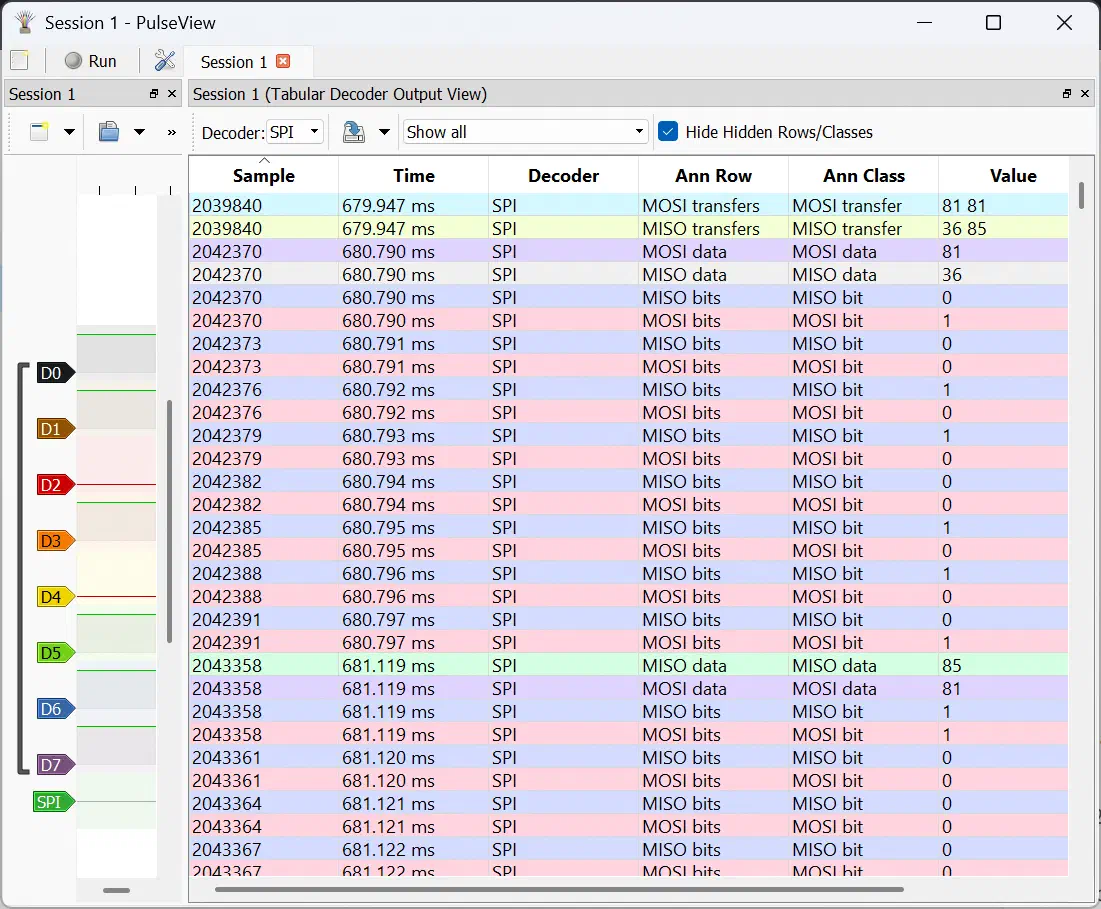Image resolution: width=1101 pixels, height=909 pixels.
Task: Click the new view icon in Session toolbar
Action: coord(39,131)
